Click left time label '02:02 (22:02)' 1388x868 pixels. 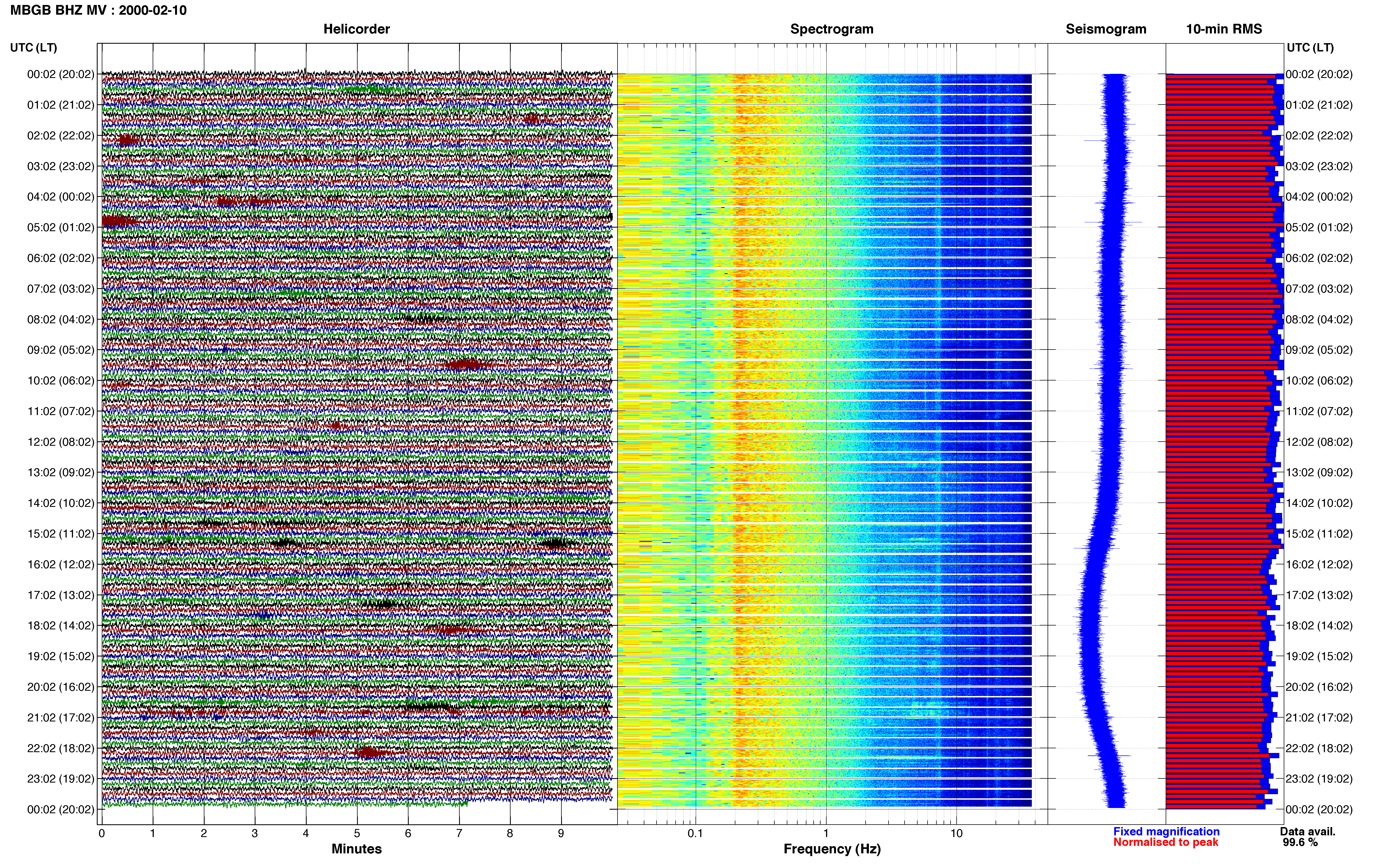(61, 135)
